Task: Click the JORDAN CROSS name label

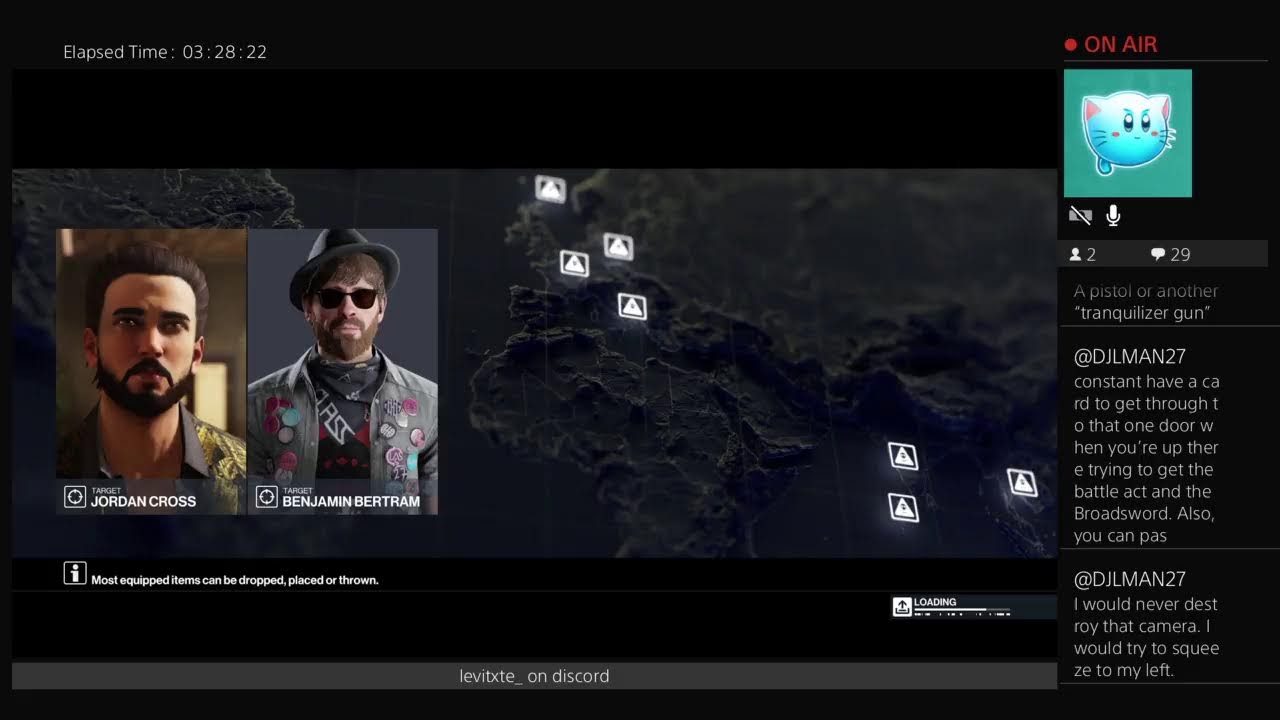Action: pos(143,502)
